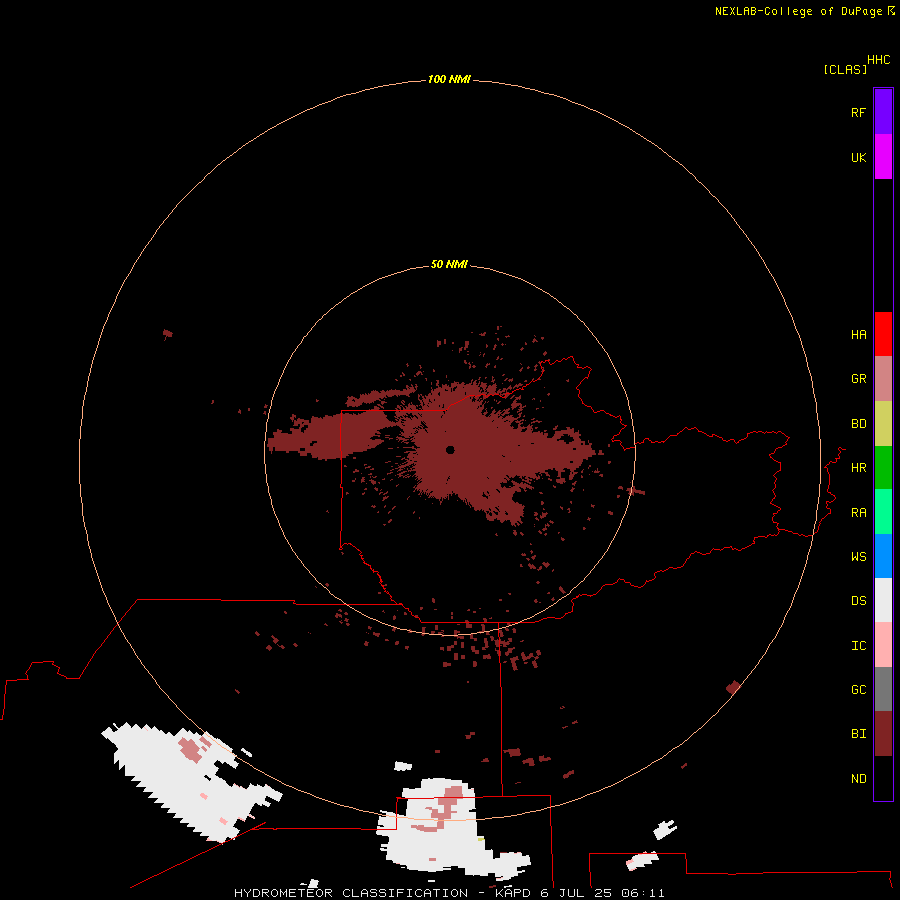
Task: Click the 50 NMI range ring label
Action: 449,264
